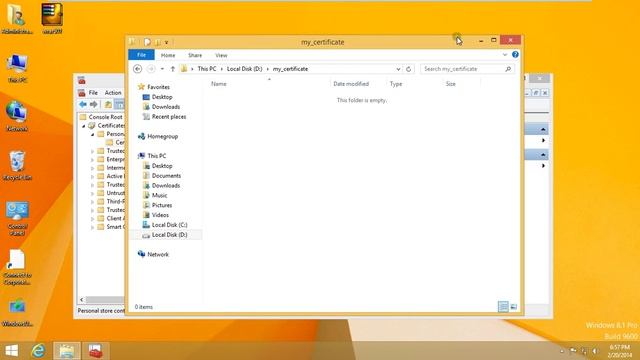Open Action menu in MMC console
The image size is (640, 360).
[x=113, y=93]
